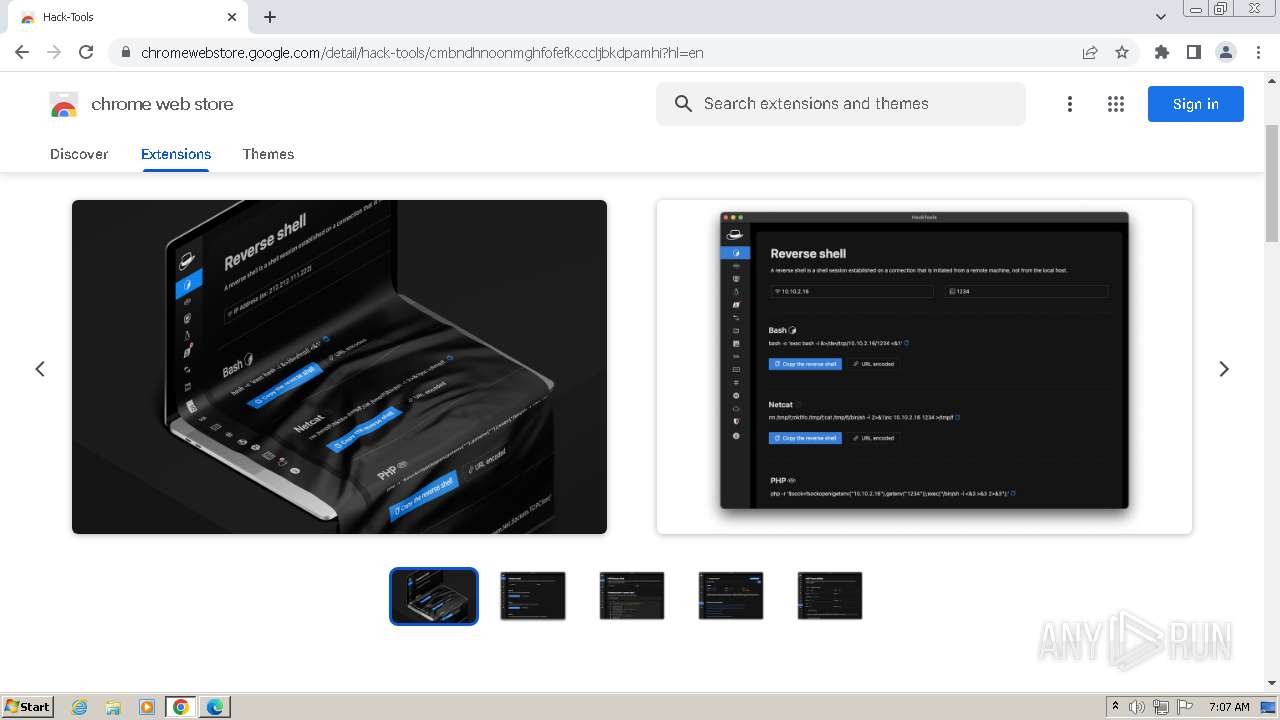Show next screenshot with right arrow
1280x720 pixels.
click(1224, 369)
